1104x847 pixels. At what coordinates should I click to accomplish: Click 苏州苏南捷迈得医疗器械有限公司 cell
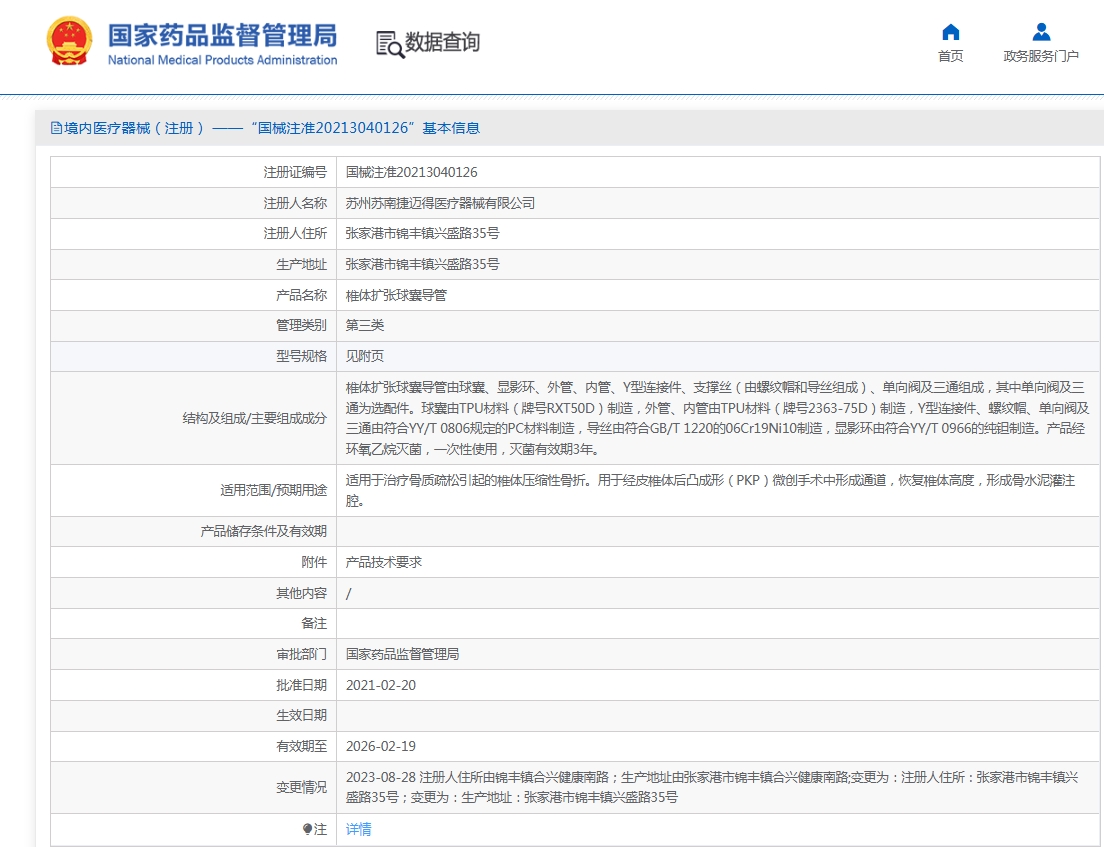pos(440,203)
